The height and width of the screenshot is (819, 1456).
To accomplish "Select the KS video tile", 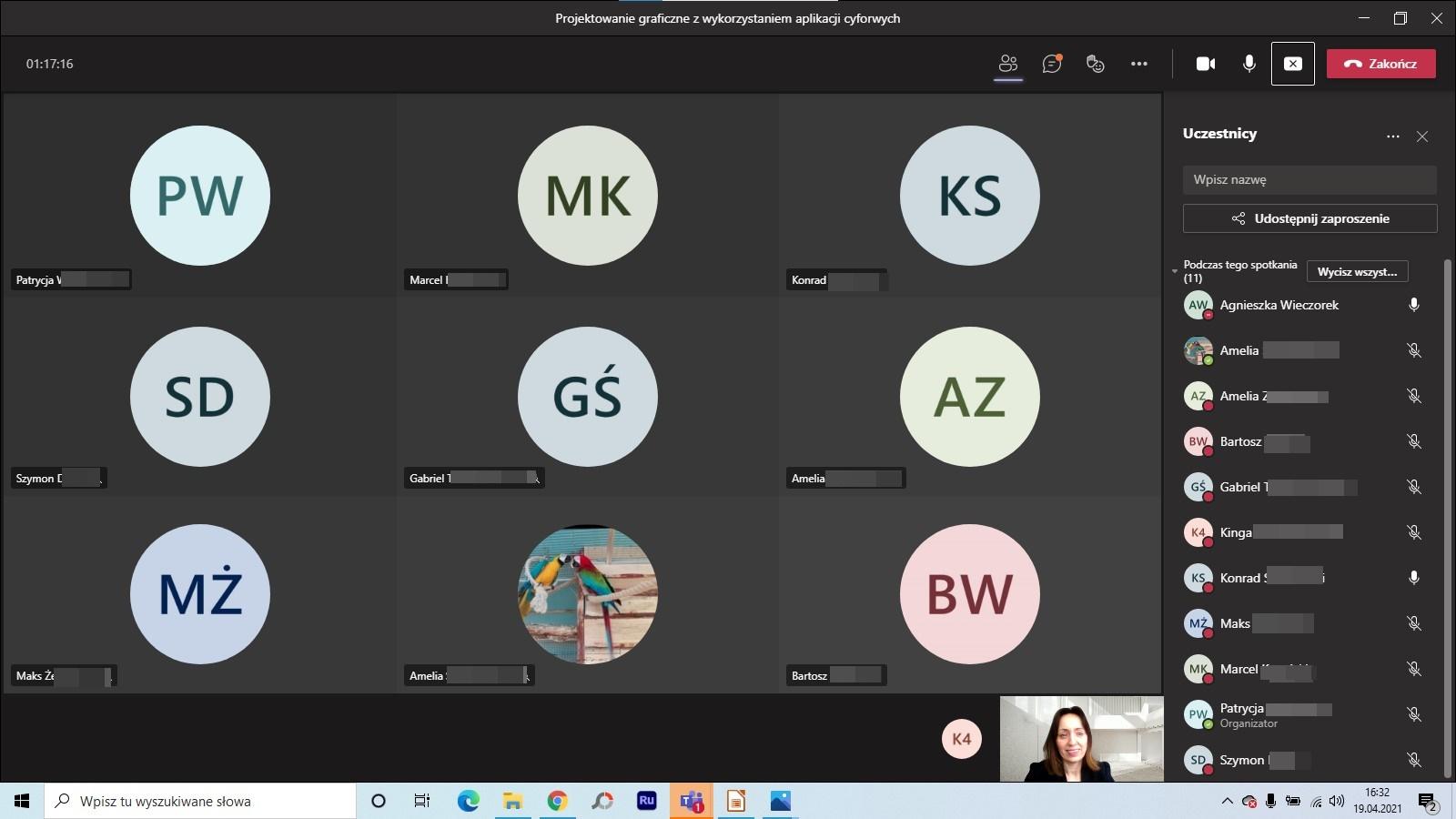I will tap(970, 195).
